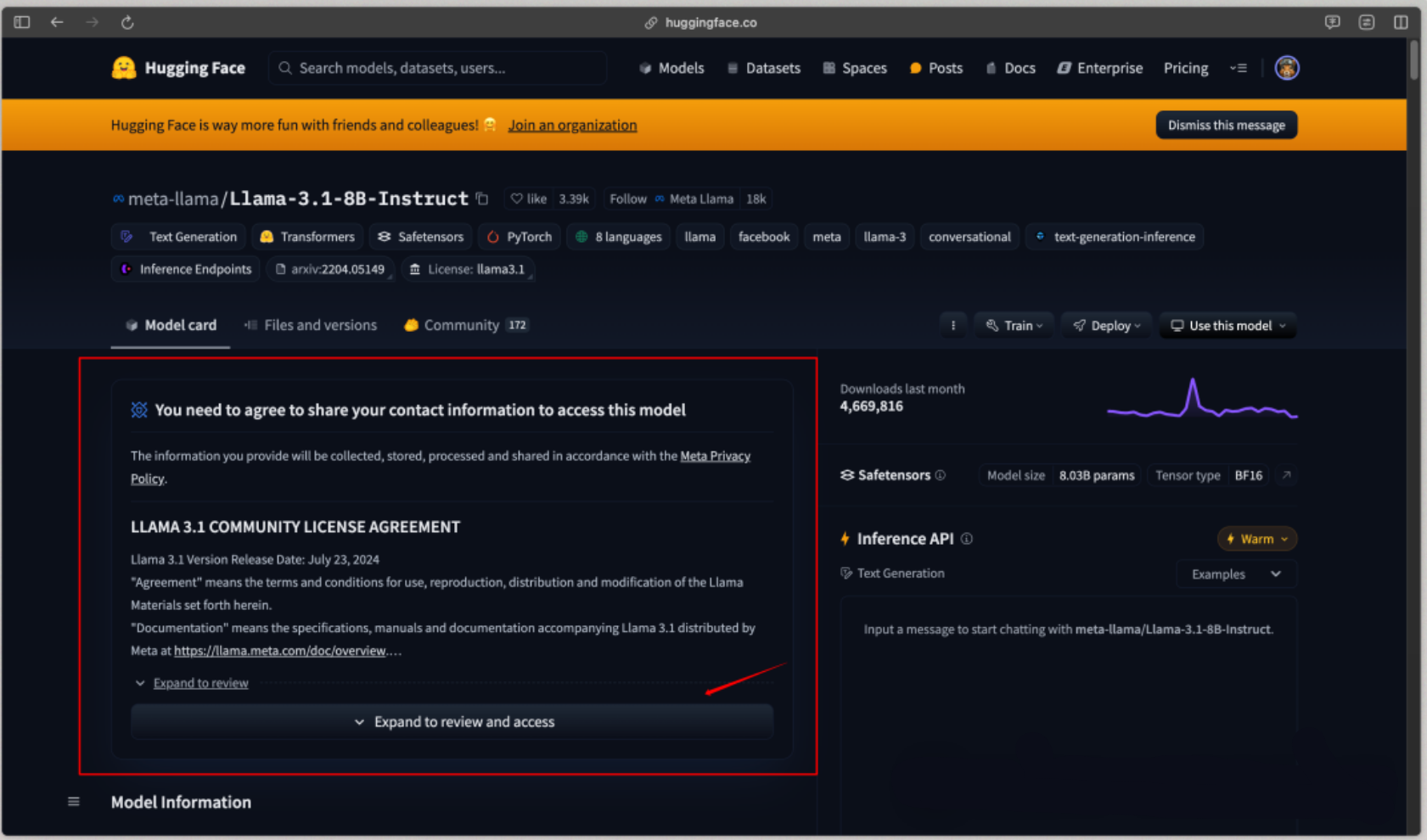
Task: Click Join an organization link
Action: point(572,125)
